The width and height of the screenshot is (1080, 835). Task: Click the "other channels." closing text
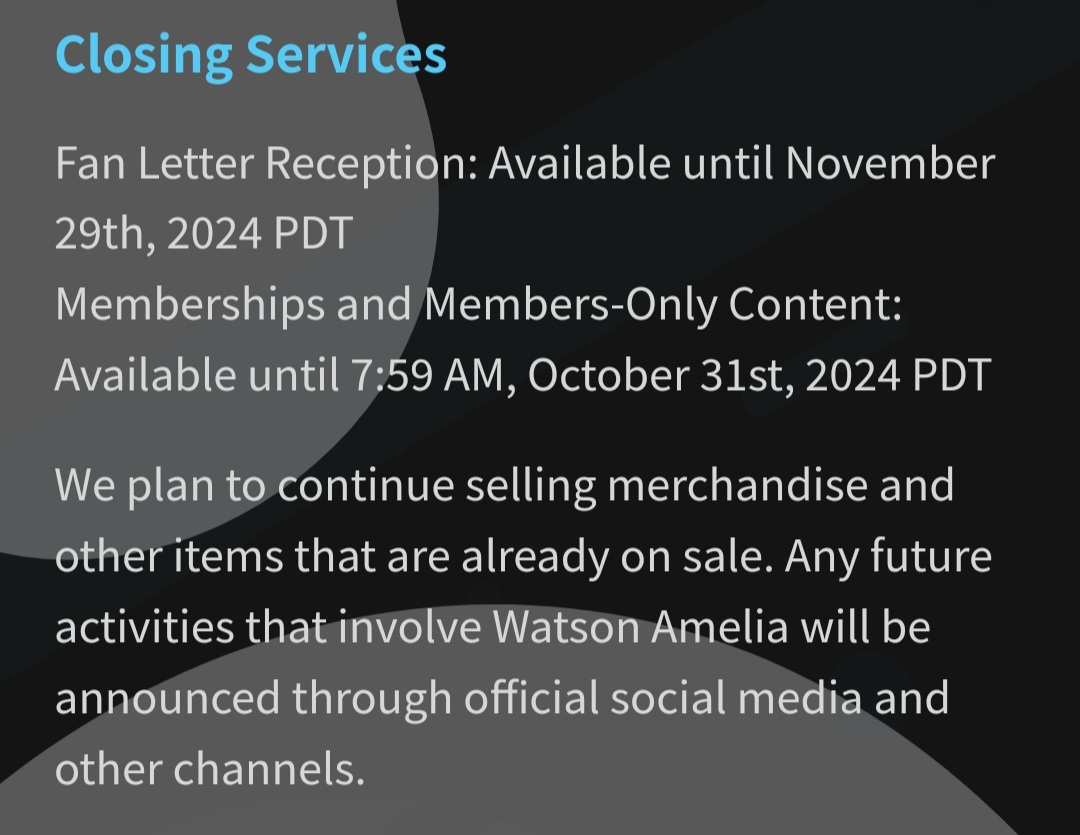coord(209,770)
